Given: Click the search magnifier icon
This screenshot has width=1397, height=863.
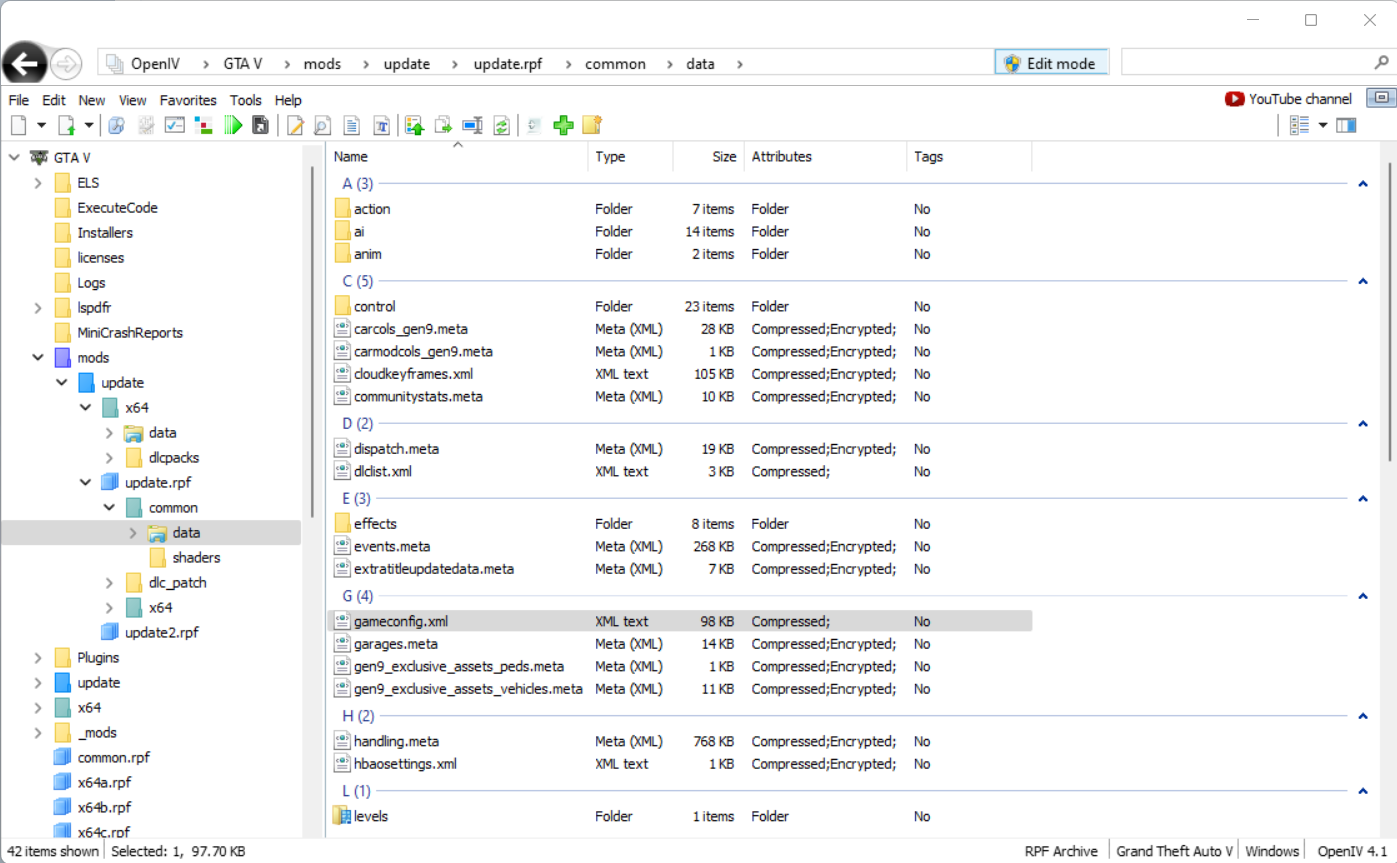Looking at the screenshot, I should [x=1380, y=62].
